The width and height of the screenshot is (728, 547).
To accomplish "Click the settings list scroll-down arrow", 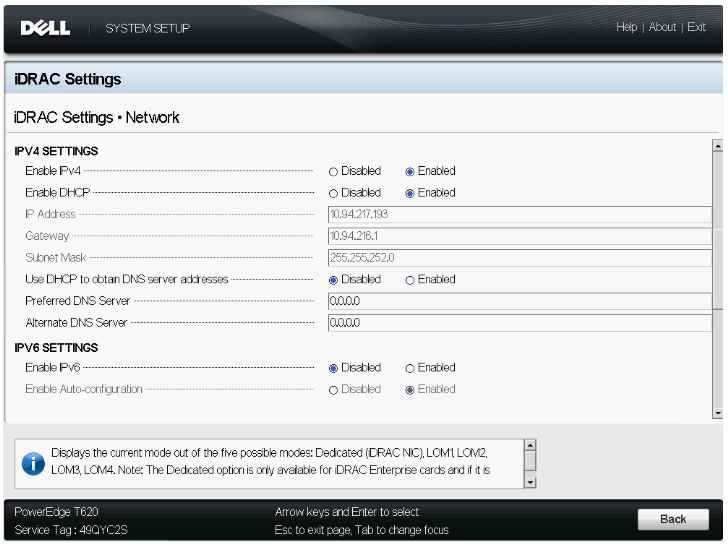I will coord(718,412).
